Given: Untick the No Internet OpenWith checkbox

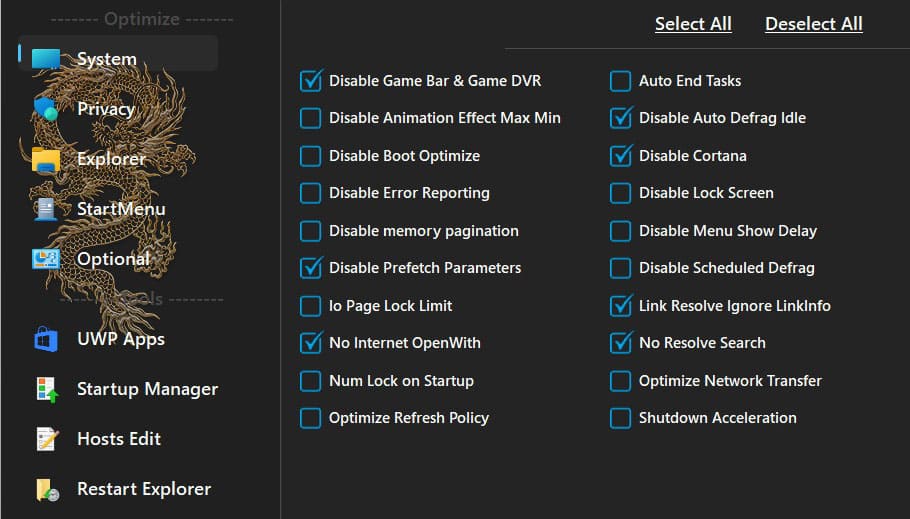Looking at the screenshot, I should point(310,343).
